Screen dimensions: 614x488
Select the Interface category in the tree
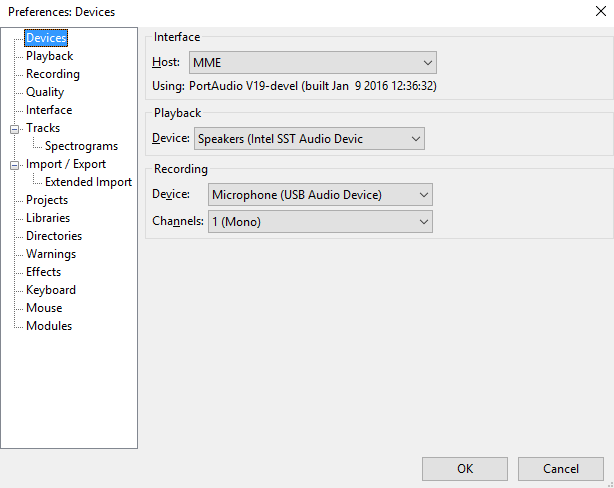tap(49, 110)
